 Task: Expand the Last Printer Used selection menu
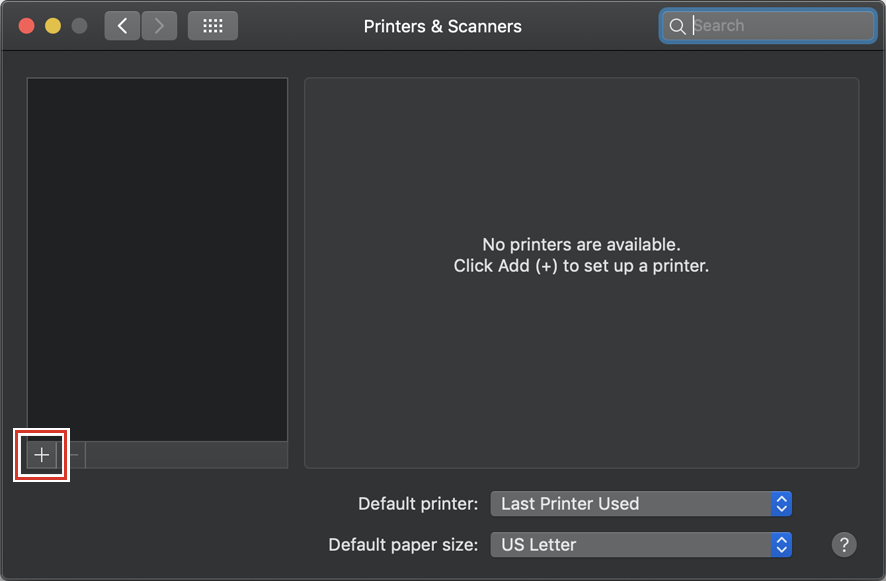point(640,504)
